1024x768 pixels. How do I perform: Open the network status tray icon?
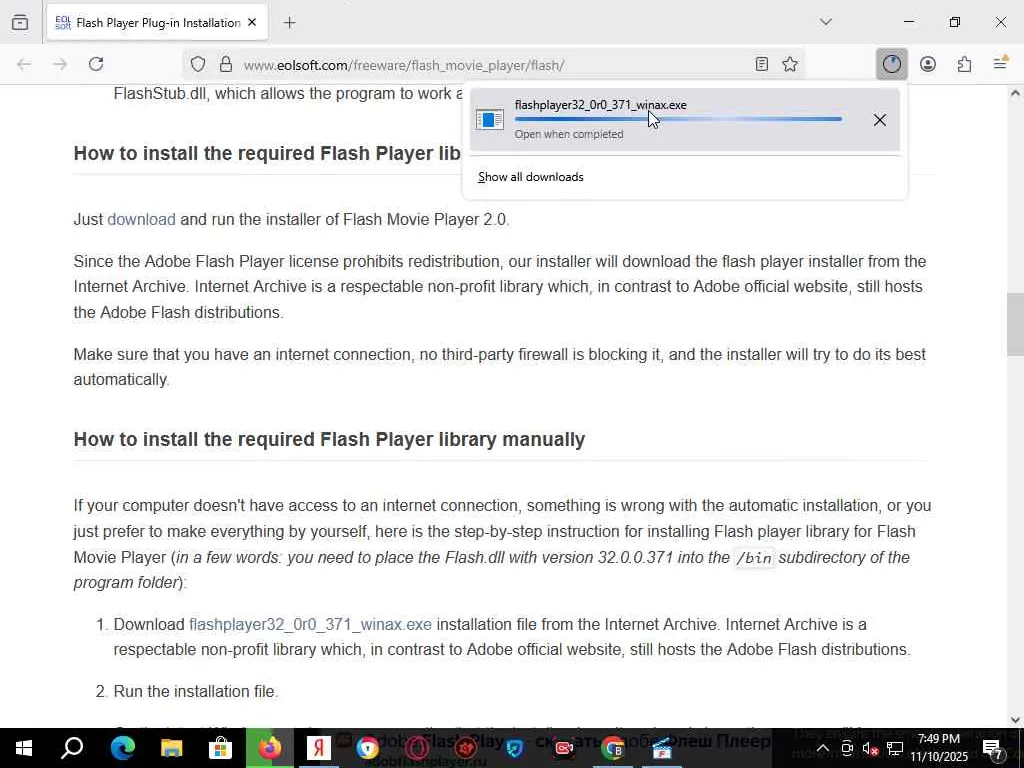coord(895,748)
